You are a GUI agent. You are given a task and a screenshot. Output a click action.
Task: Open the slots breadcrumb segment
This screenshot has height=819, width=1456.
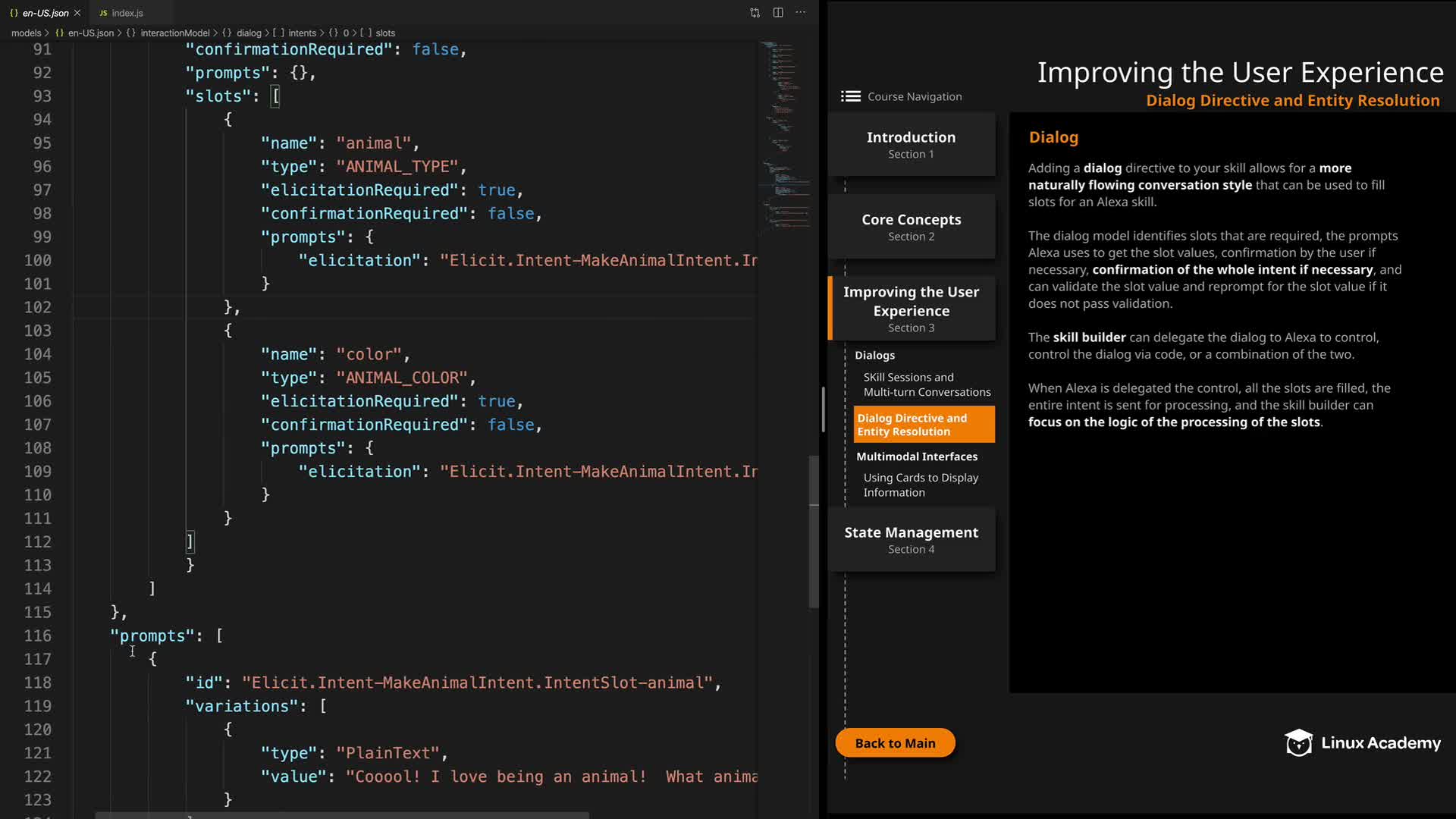[x=385, y=33]
